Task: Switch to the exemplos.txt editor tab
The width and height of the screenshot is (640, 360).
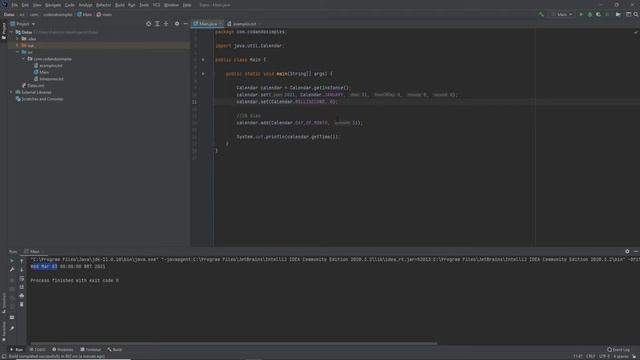Action: coord(244,24)
